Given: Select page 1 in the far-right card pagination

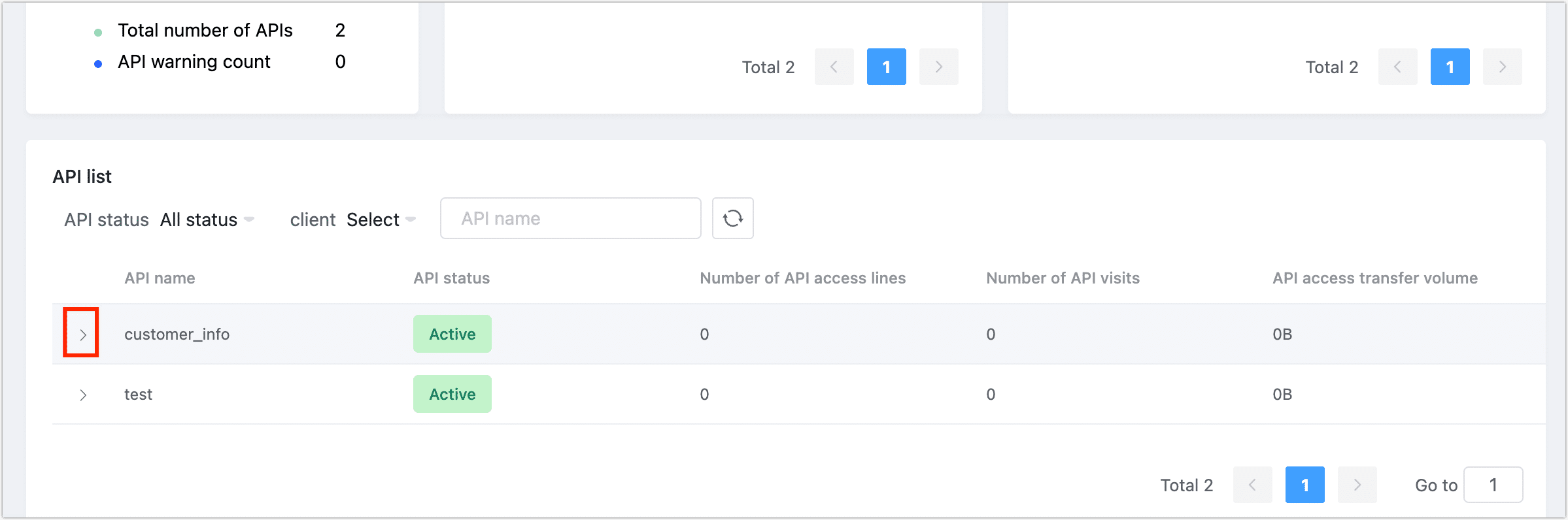Looking at the screenshot, I should [1450, 67].
